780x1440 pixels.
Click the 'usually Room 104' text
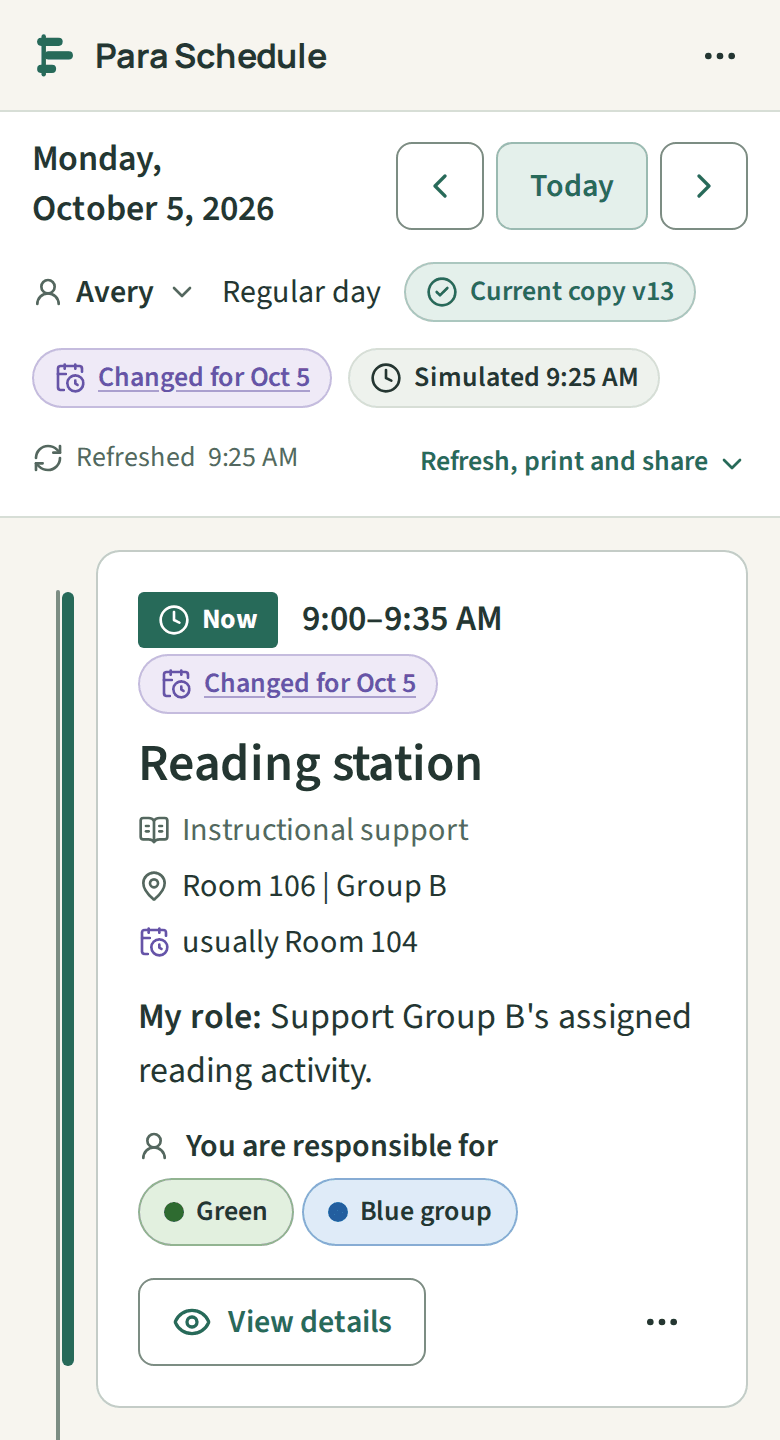(x=300, y=942)
